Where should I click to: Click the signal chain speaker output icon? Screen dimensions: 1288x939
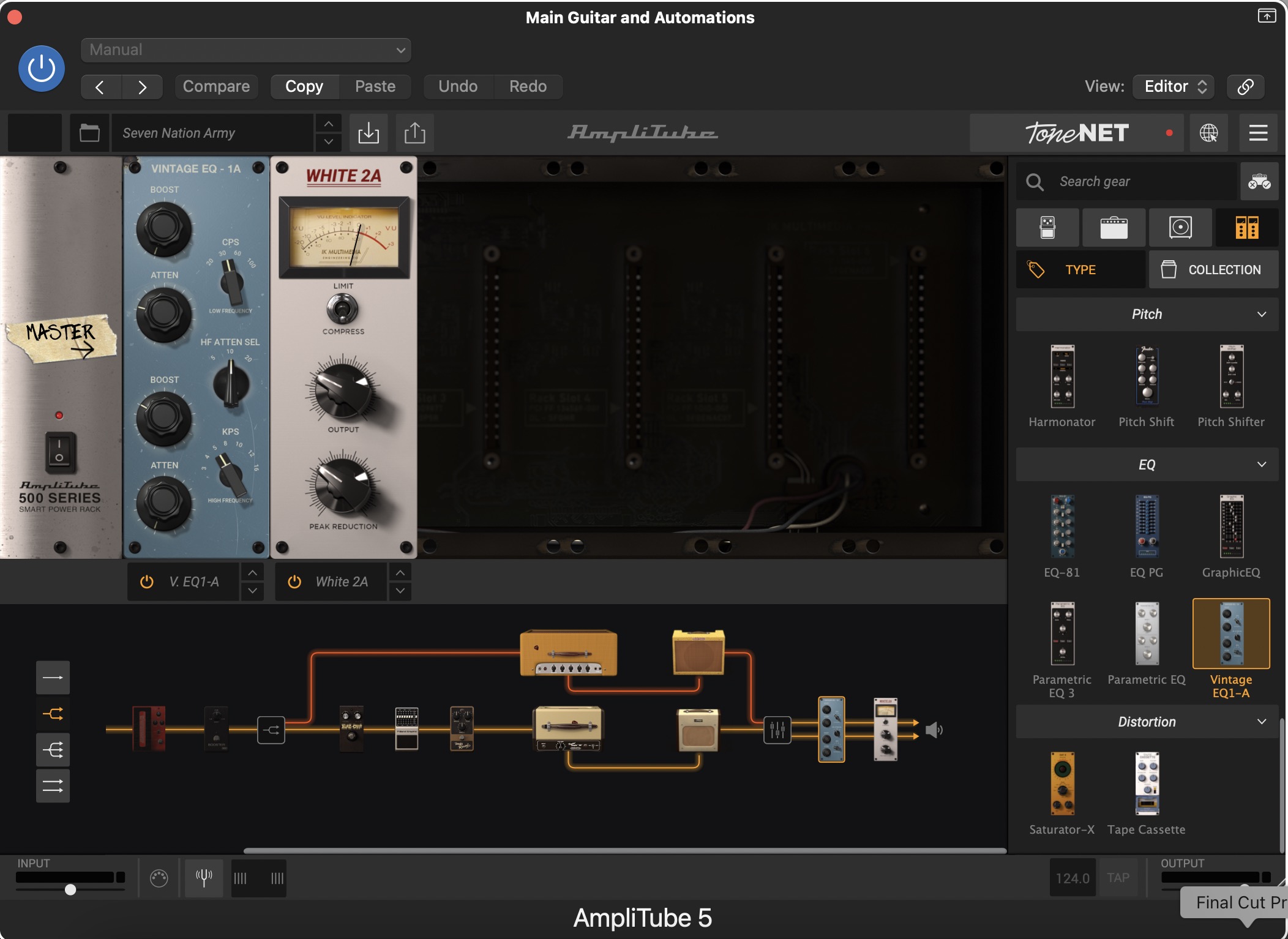(x=934, y=730)
